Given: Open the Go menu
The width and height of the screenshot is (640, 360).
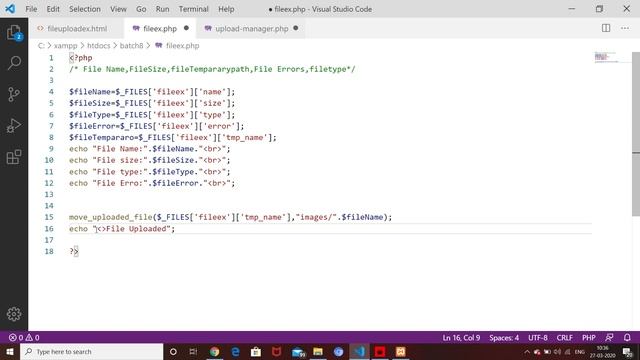Looking at the screenshot, I should tap(141, 9).
